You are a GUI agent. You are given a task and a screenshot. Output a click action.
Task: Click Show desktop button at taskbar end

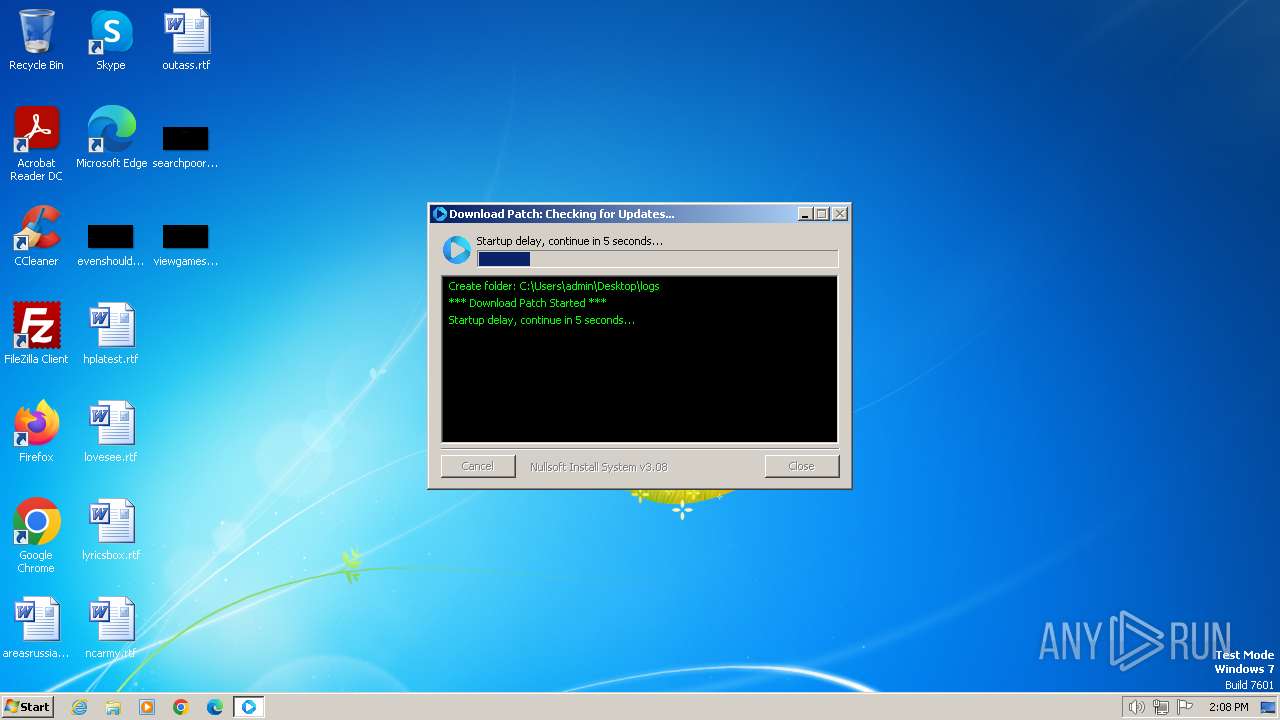[1270, 707]
